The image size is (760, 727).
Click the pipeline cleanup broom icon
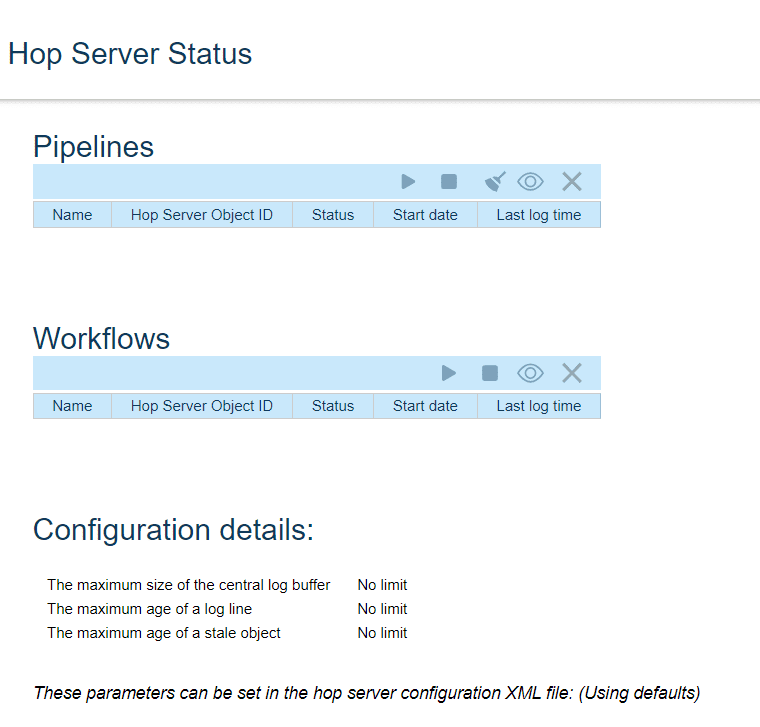[x=495, y=181]
